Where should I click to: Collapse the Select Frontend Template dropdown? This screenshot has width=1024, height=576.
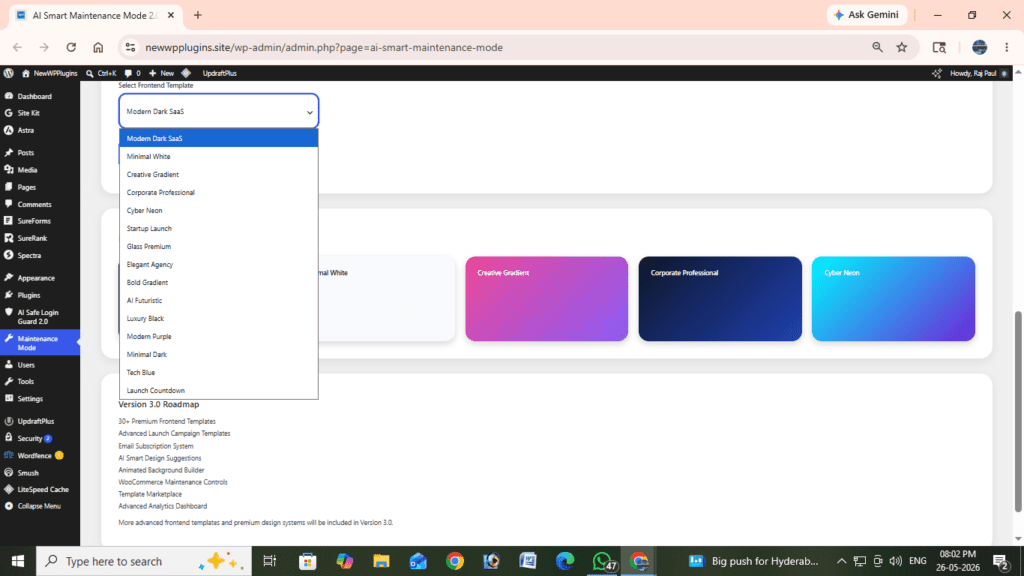219,111
